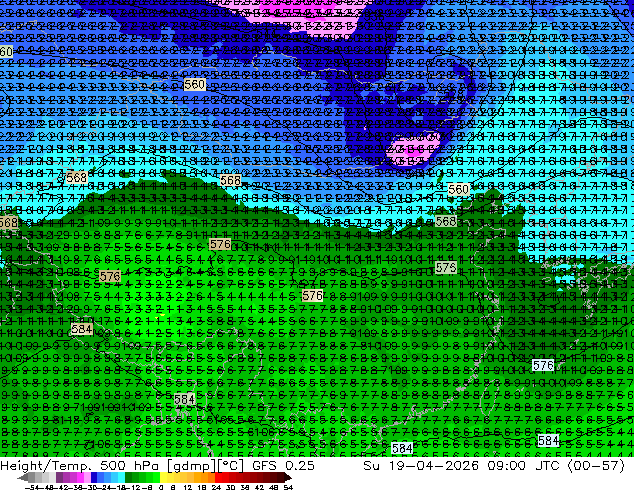Select the "500 hPa" level label
The image size is (634, 490).
129,465
